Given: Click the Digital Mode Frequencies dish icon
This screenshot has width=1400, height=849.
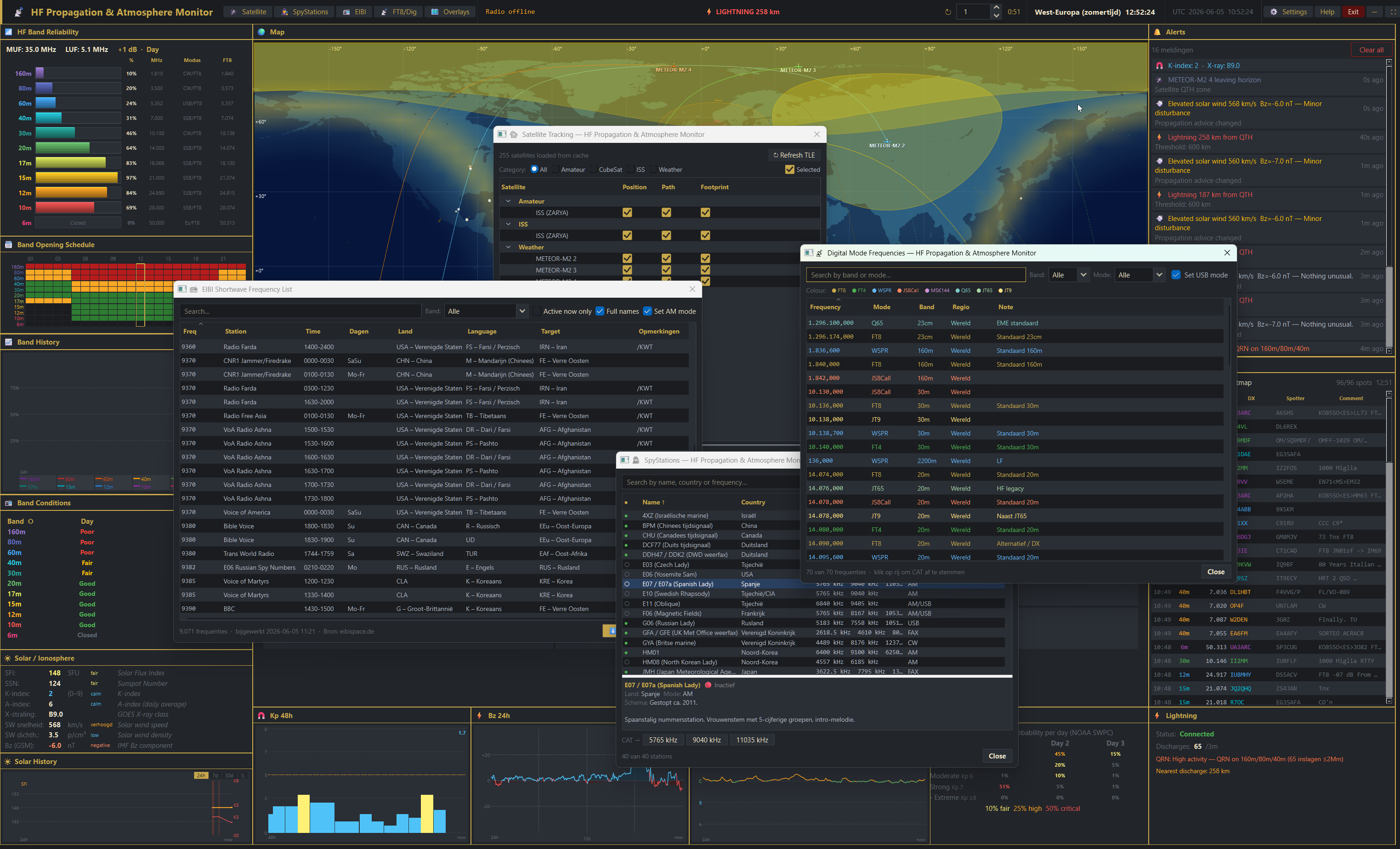Looking at the screenshot, I should click(819, 253).
